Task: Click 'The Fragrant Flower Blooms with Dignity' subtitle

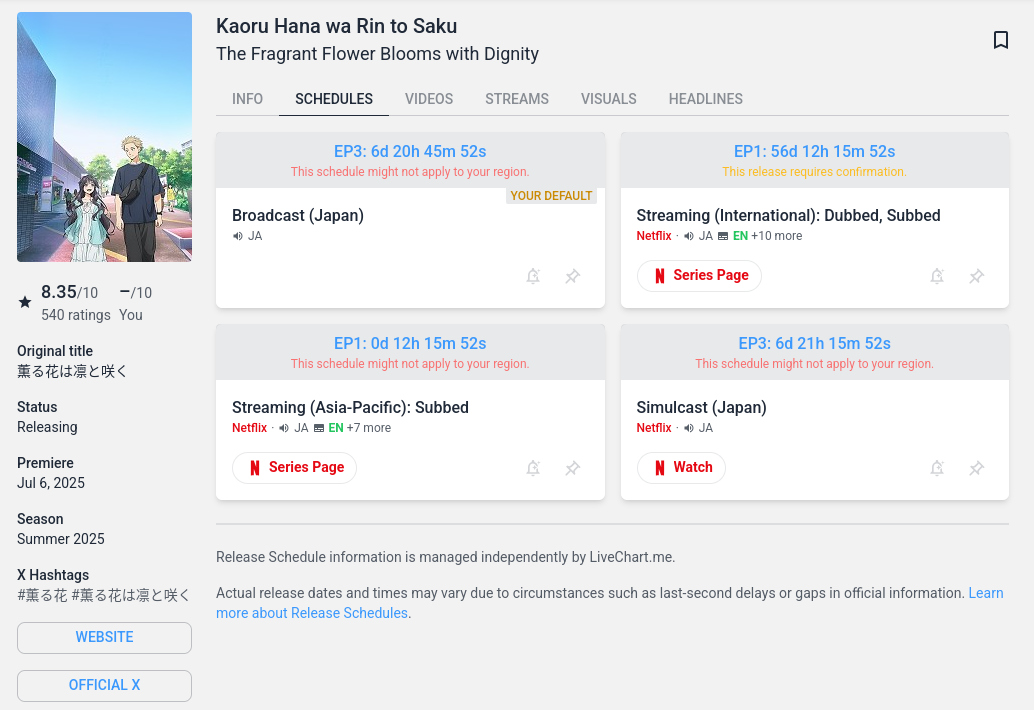Action: point(377,54)
